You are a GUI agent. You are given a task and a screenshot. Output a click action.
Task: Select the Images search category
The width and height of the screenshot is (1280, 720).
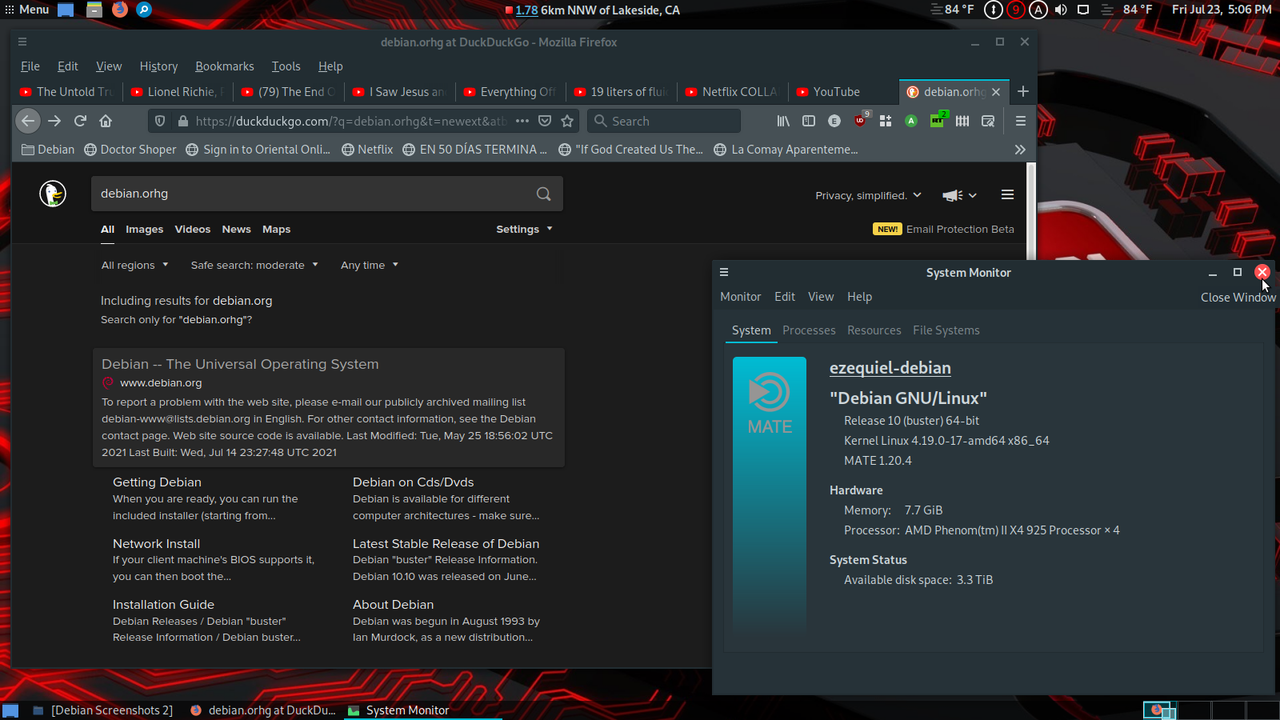coord(144,229)
